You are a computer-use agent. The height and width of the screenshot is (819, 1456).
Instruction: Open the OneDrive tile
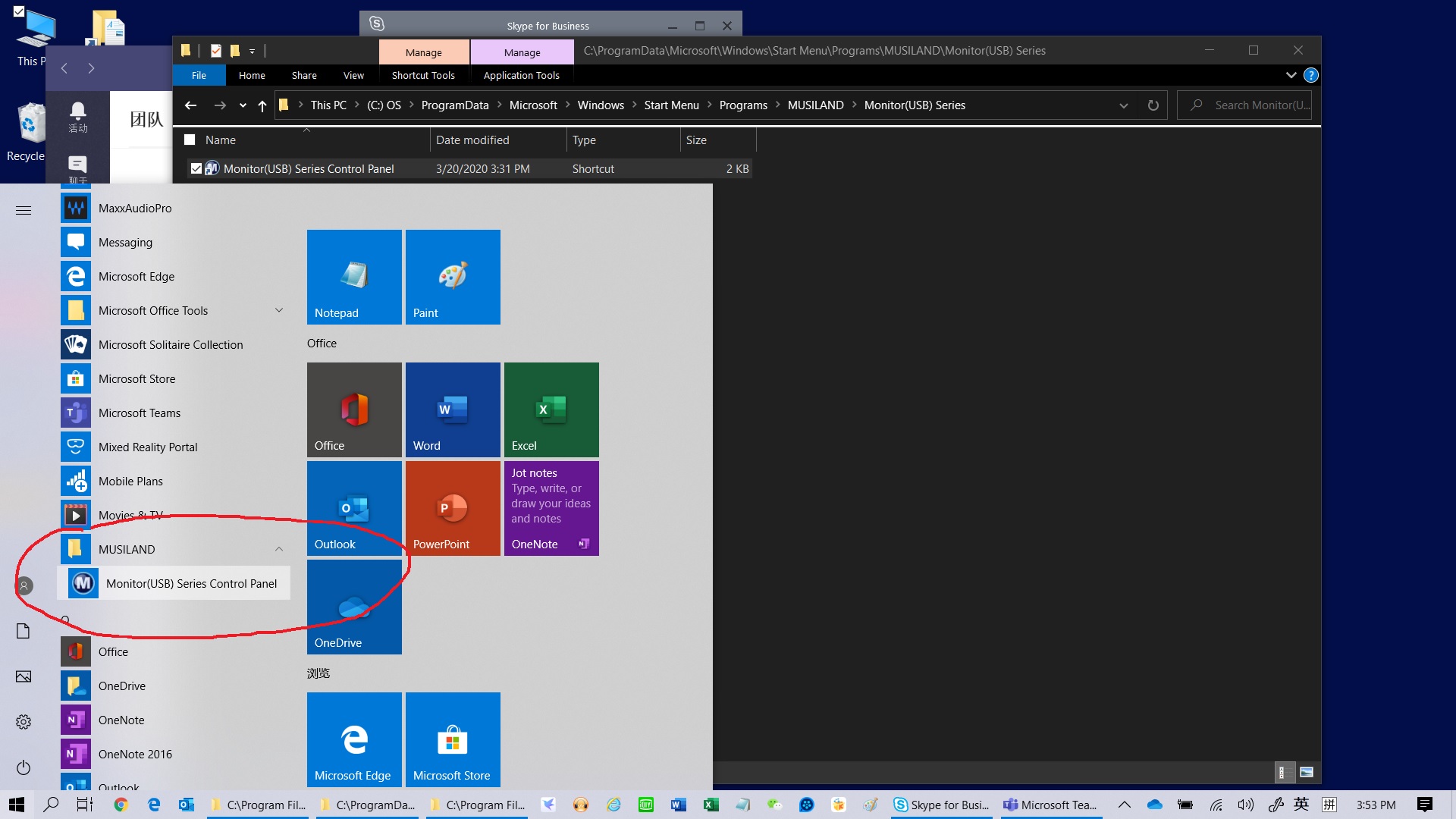(x=354, y=607)
